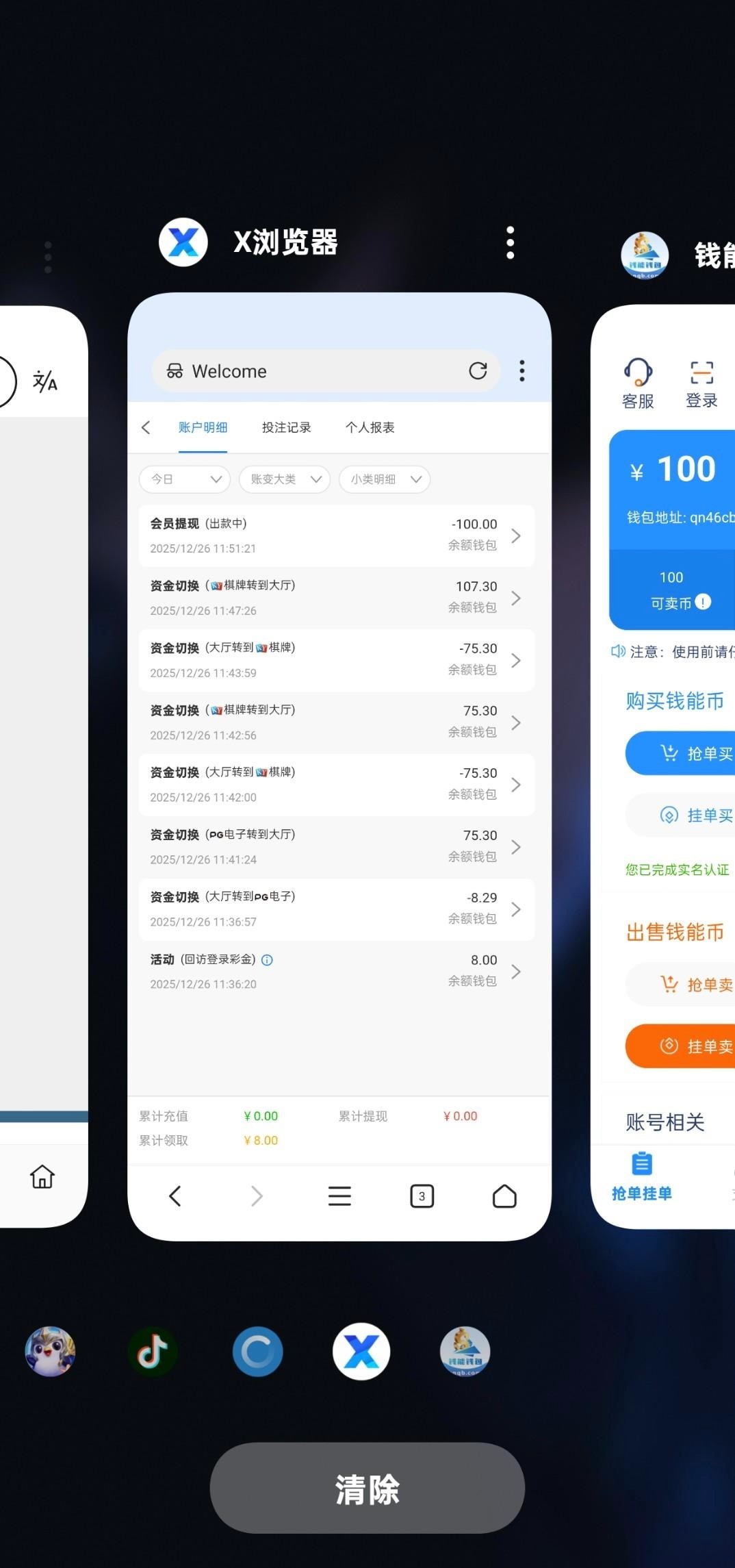
Task: Tap the browser home icon in bottom bar
Action: click(x=504, y=1196)
